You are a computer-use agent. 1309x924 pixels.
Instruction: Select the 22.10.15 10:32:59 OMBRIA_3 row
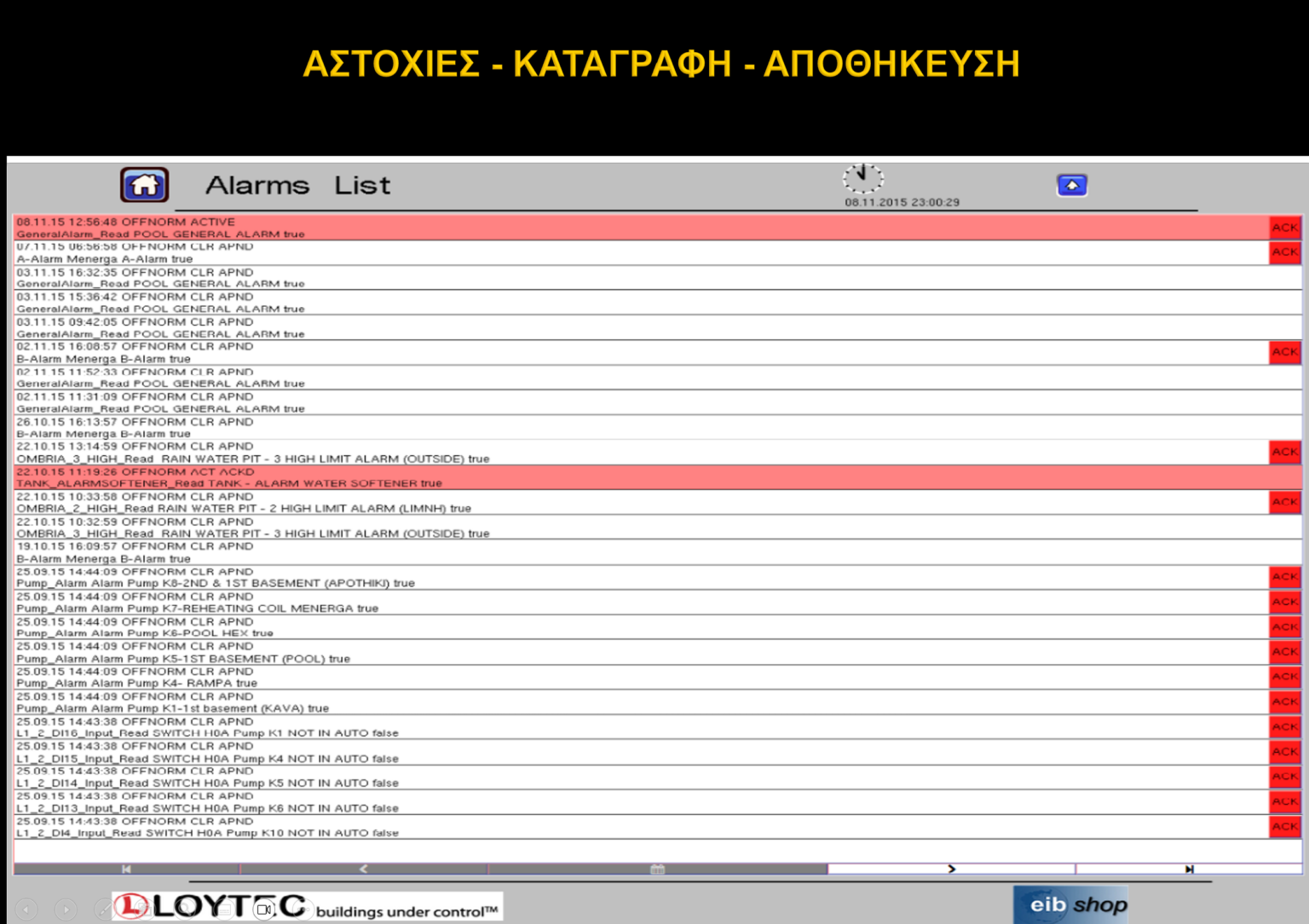pyautogui.click(x=658, y=528)
